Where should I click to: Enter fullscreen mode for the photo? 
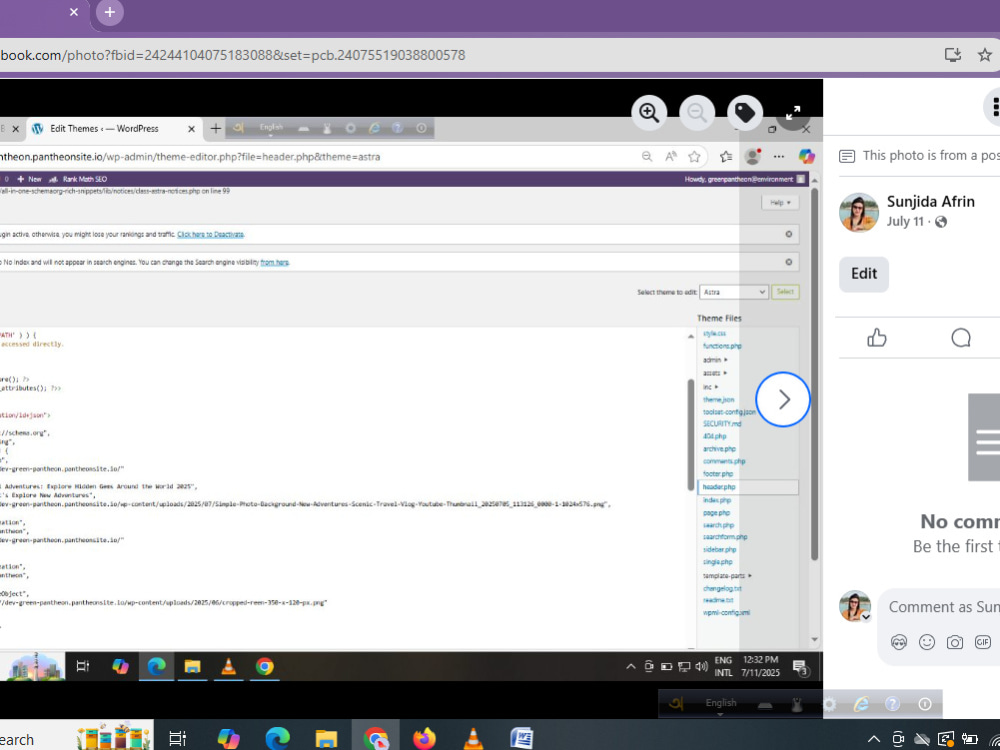(793, 114)
